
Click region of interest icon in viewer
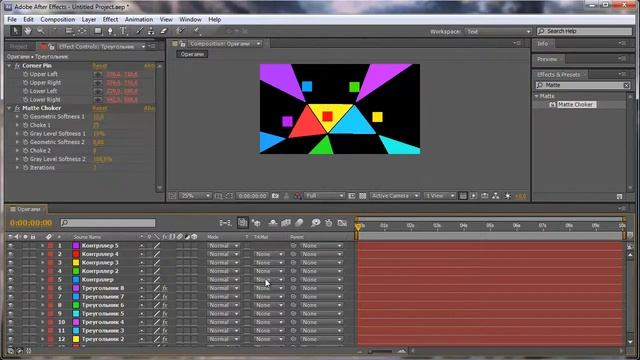point(351,196)
